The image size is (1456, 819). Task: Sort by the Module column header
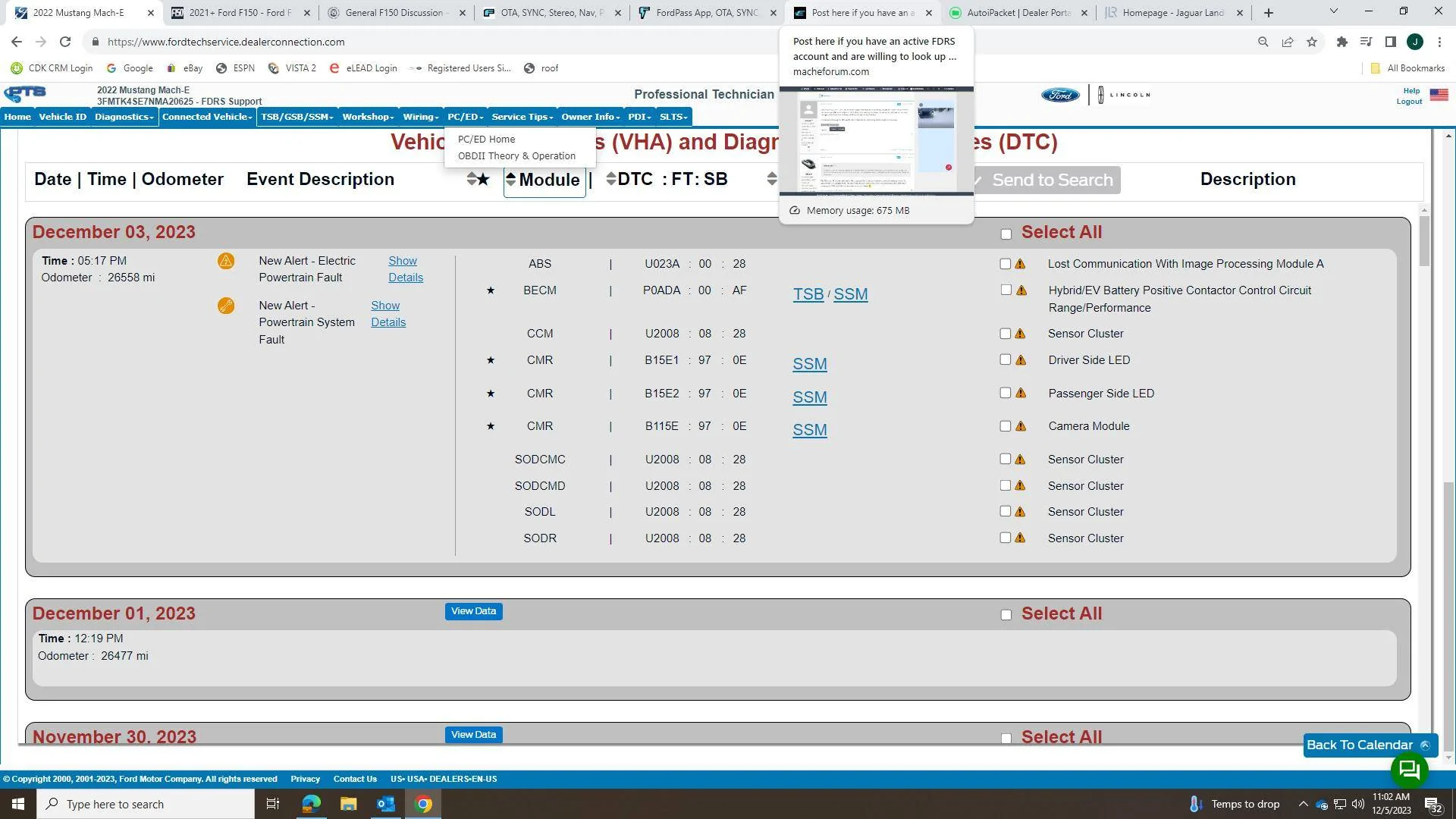click(x=544, y=180)
